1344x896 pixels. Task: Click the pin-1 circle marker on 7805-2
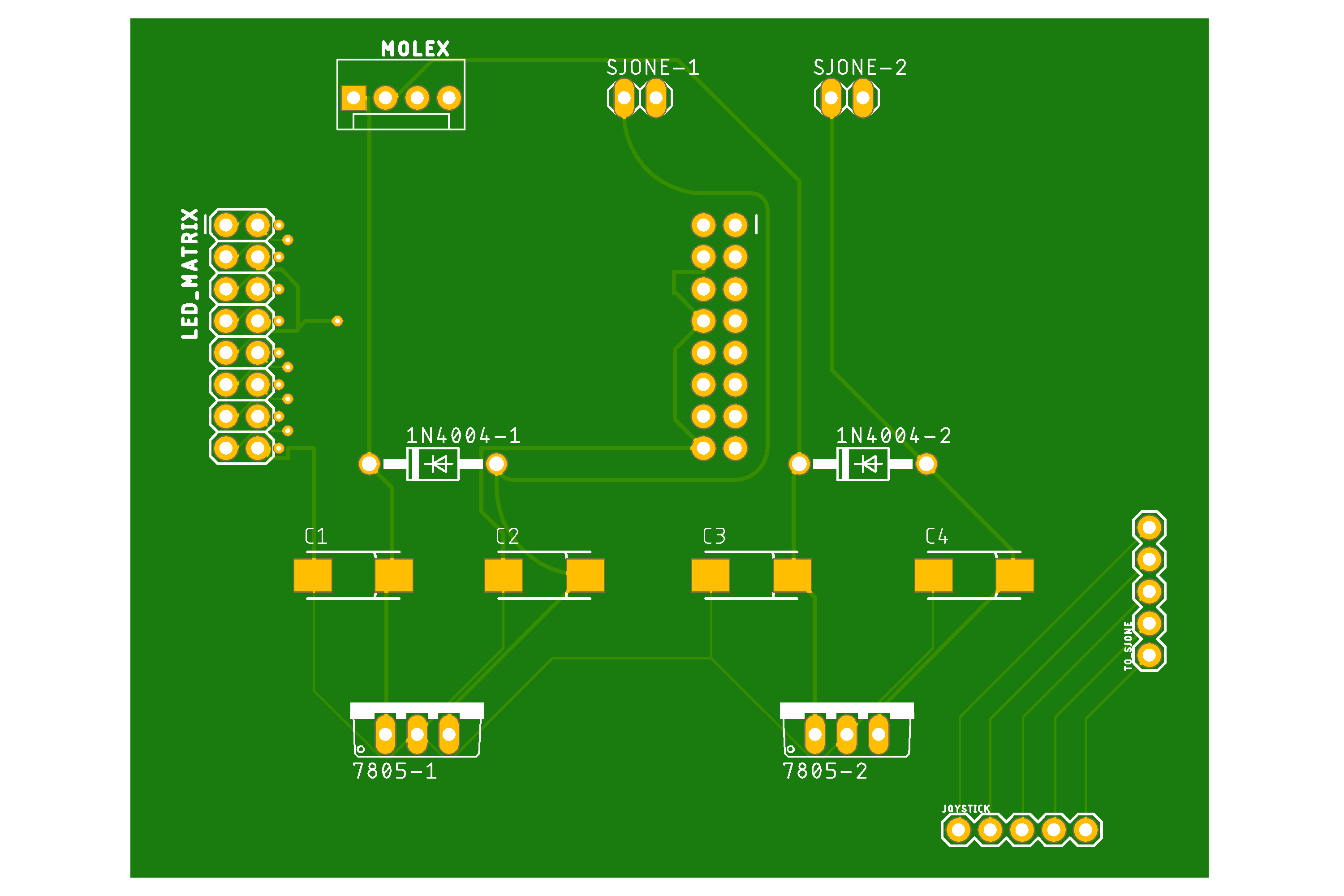791,749
